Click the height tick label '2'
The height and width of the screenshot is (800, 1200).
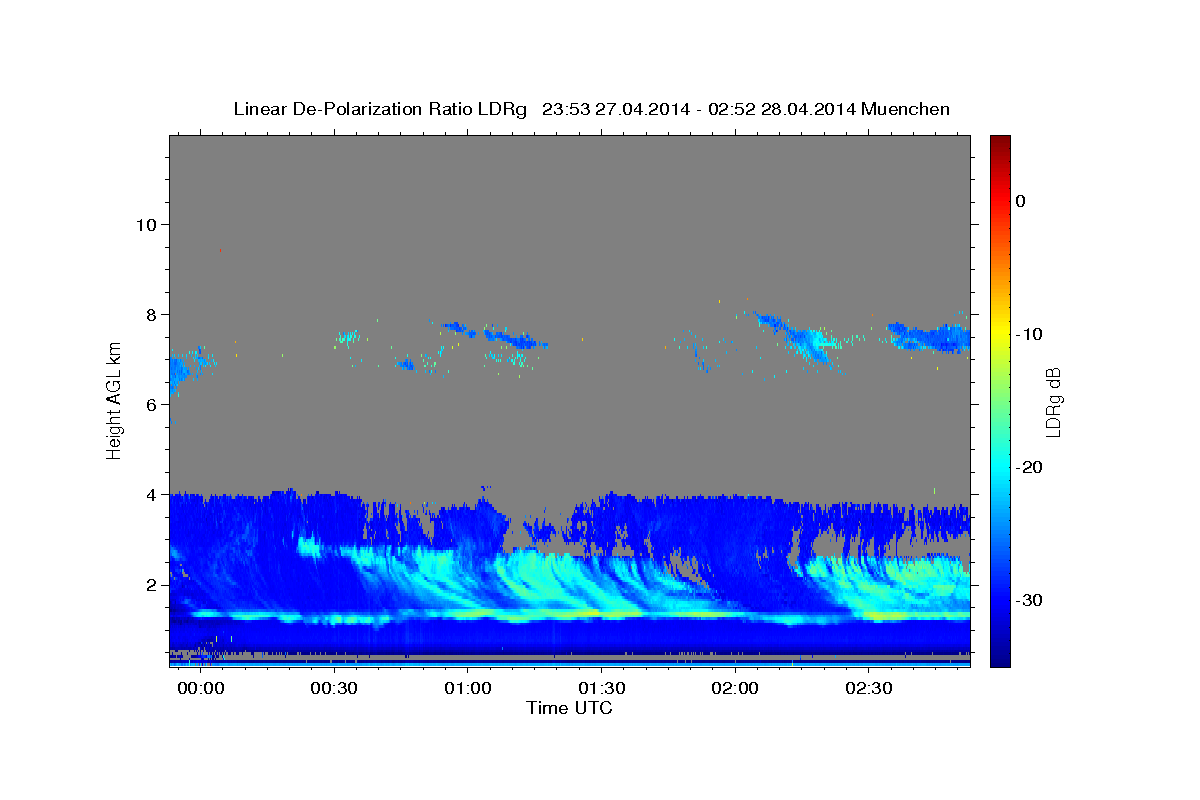pos(150,585)
